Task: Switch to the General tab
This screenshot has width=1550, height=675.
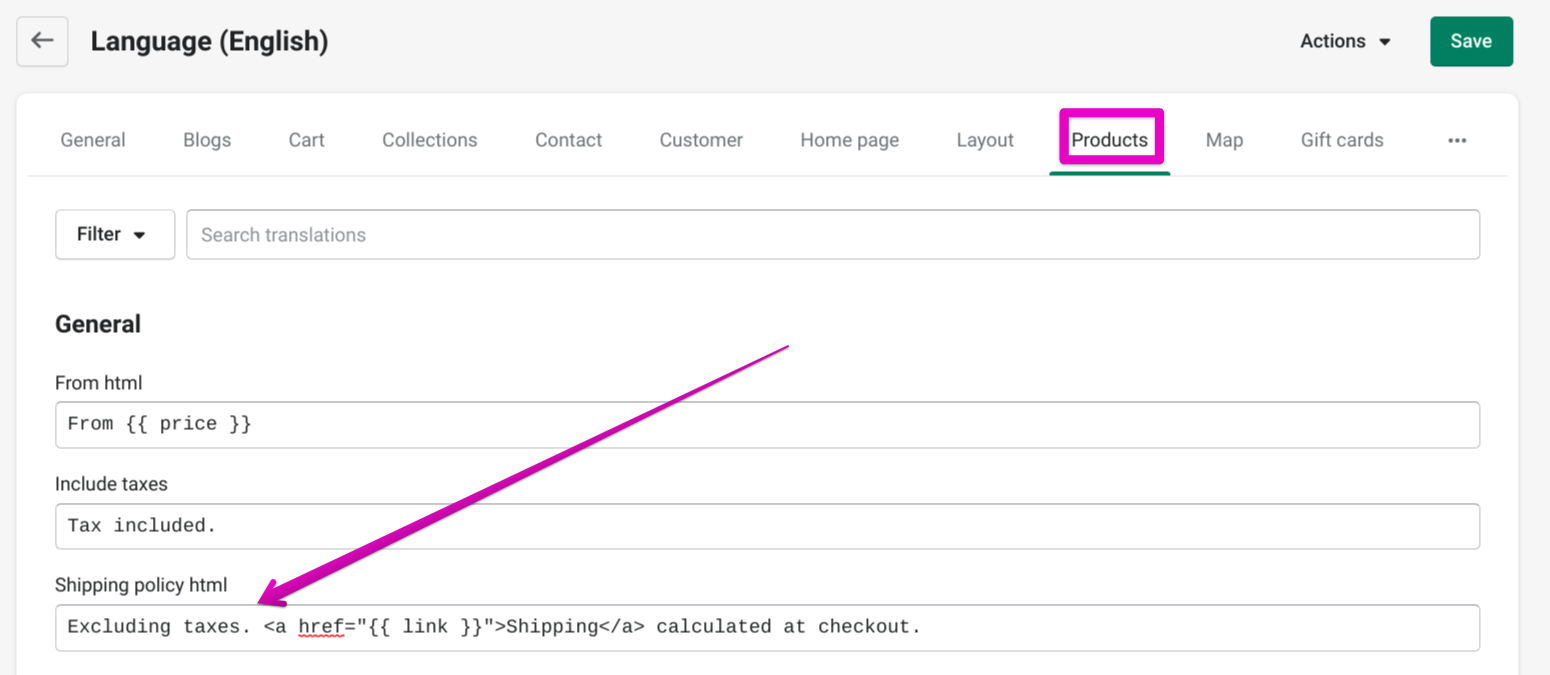Action: pos(93,140)
